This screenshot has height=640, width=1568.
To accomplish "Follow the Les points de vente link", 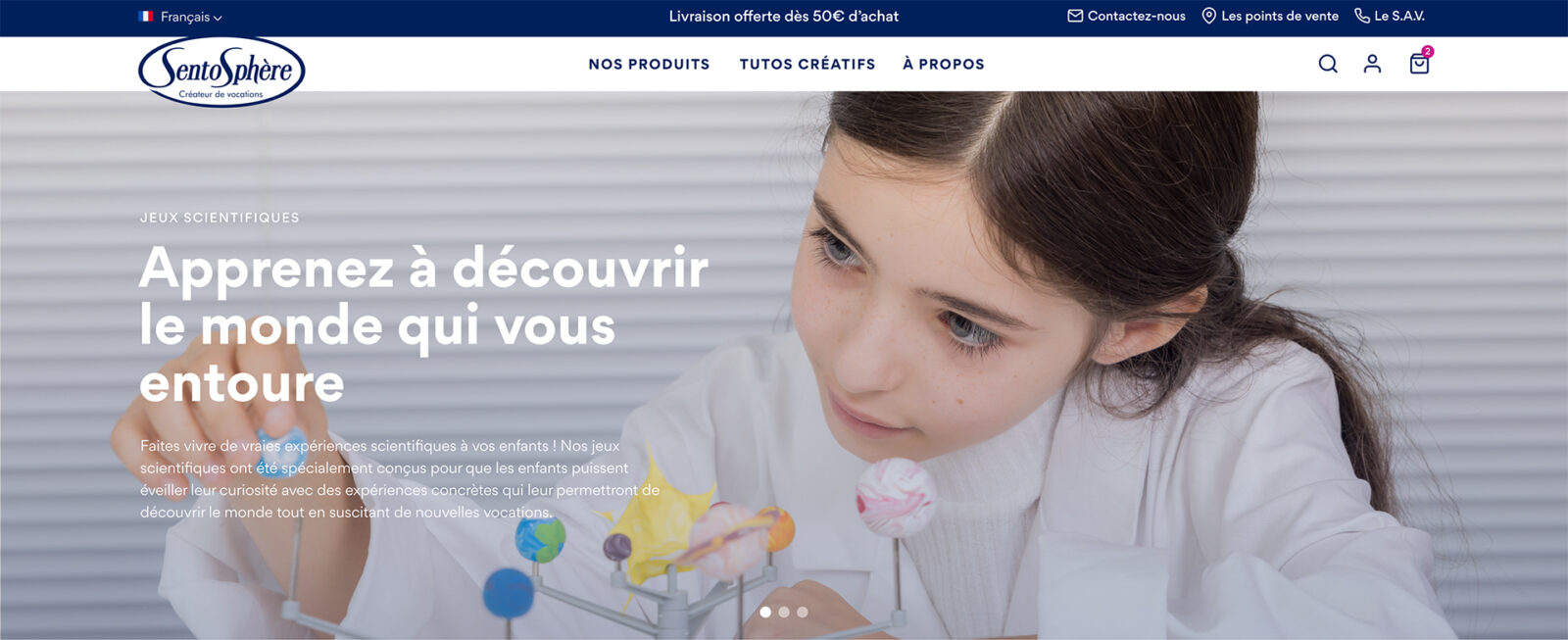I will (x=1280, y=16).
